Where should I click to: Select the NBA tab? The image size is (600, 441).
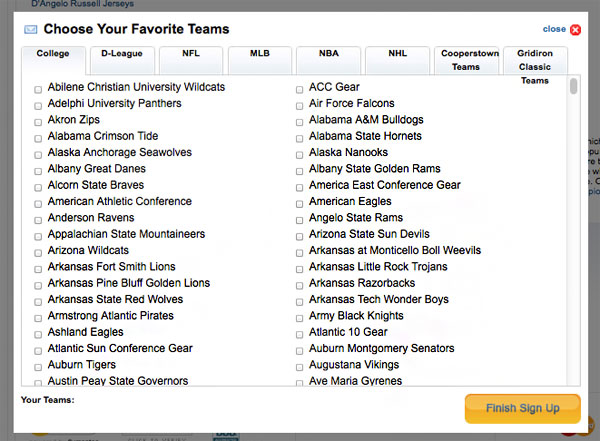327,57
